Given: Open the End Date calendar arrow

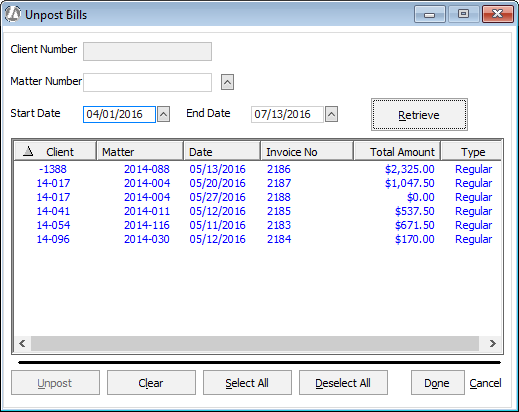Looking at the screenshot, I should tap(331, 114).
